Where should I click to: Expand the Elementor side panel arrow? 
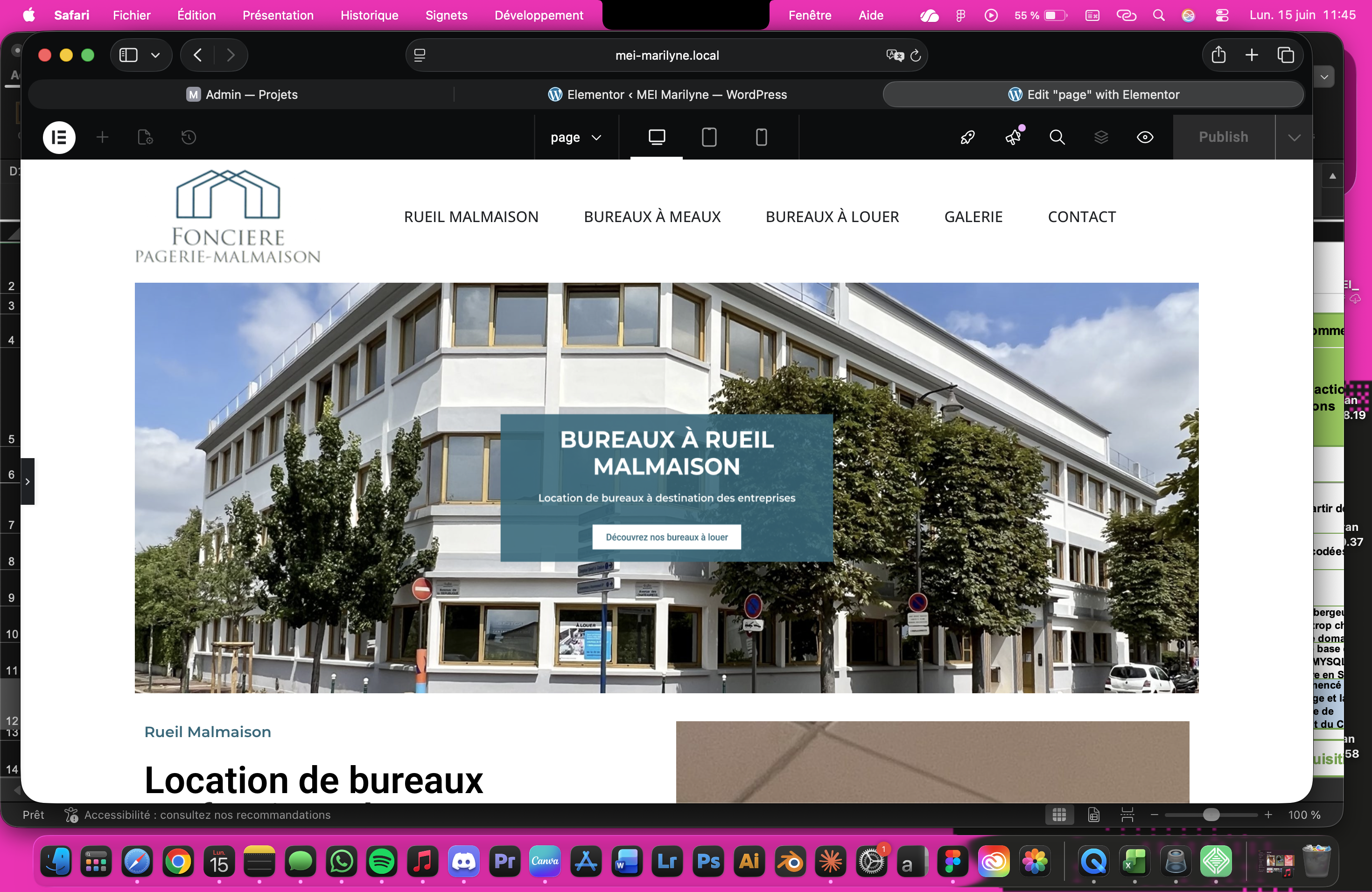[x=27, y=481]
